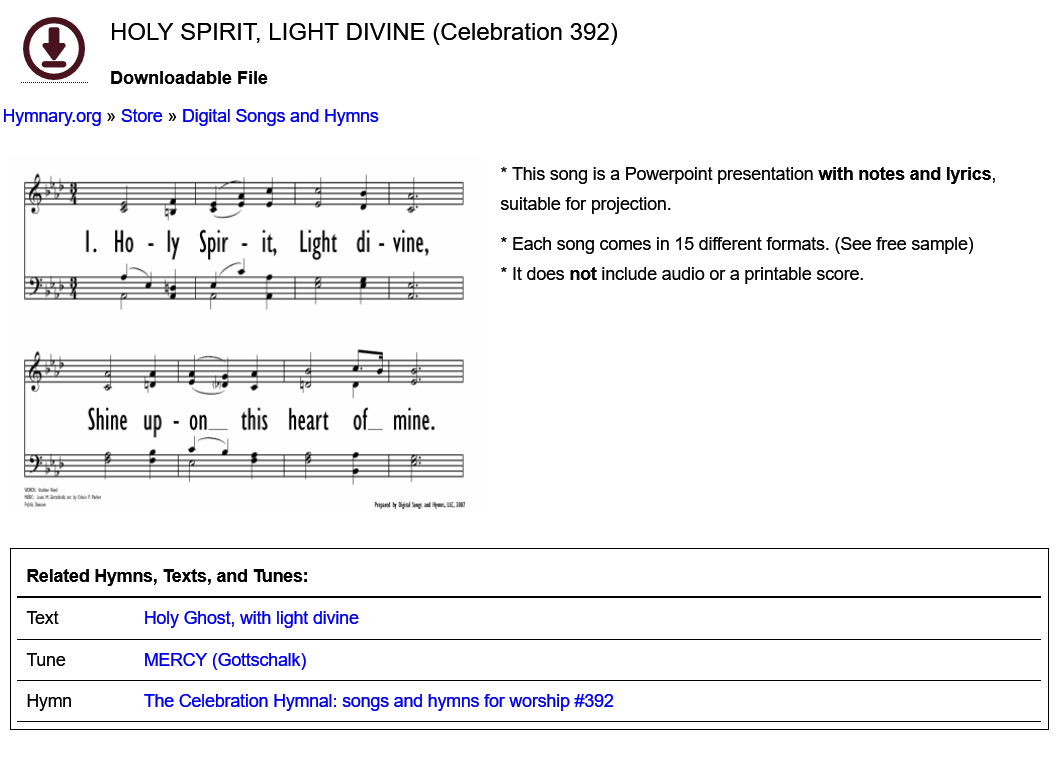This screenshot has width=1059, height=768.
Task: Click the 'Related Hymns, Texts, and Tunes:' heading
Action: tap(167, 576)
